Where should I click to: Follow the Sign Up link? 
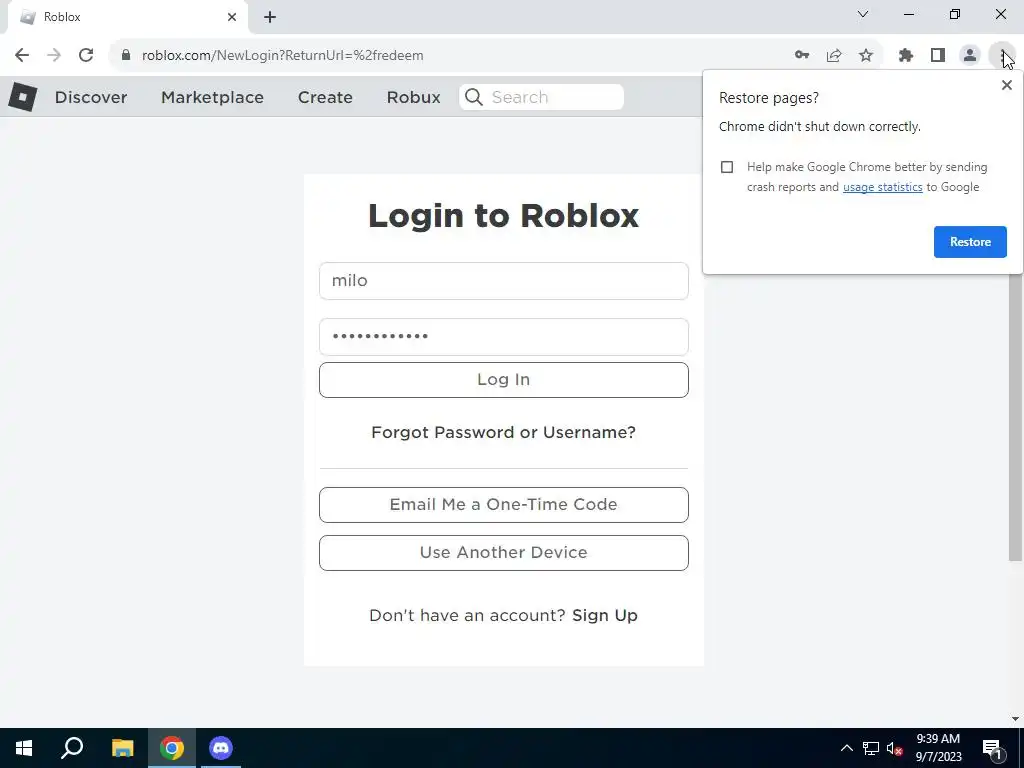(605, 615)
